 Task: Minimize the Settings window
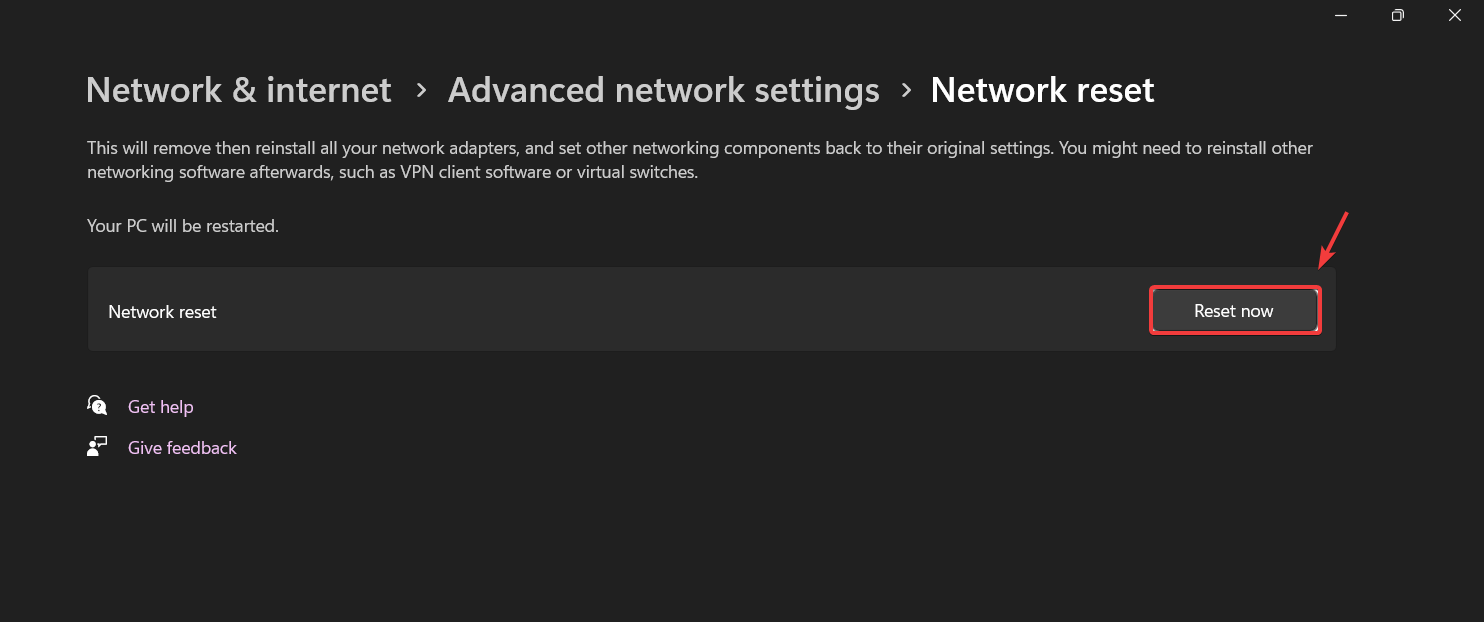click(x=1340, y=15)
